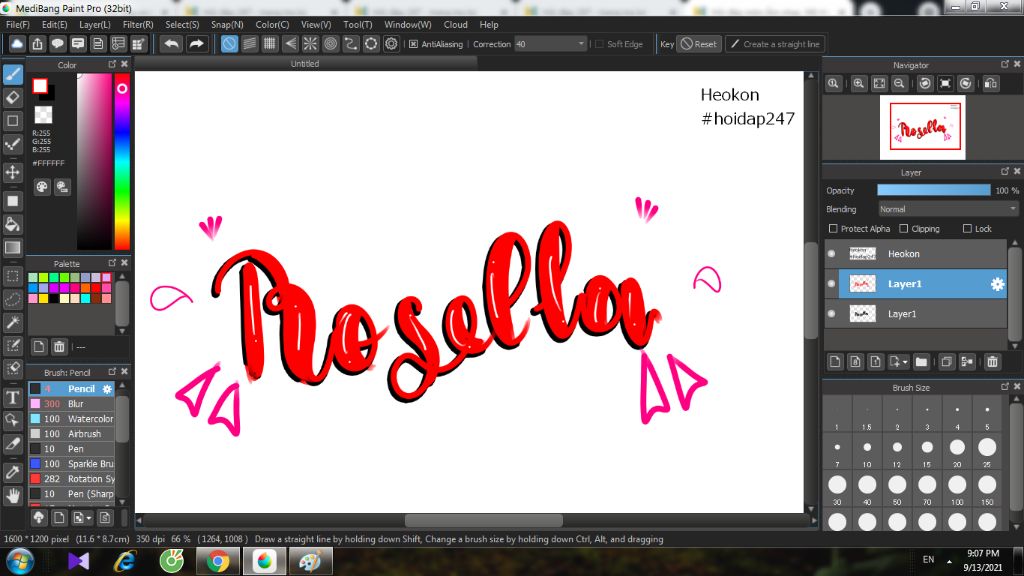
Task: Pop out the Brush Size panel
Action: click(1005, 387)
